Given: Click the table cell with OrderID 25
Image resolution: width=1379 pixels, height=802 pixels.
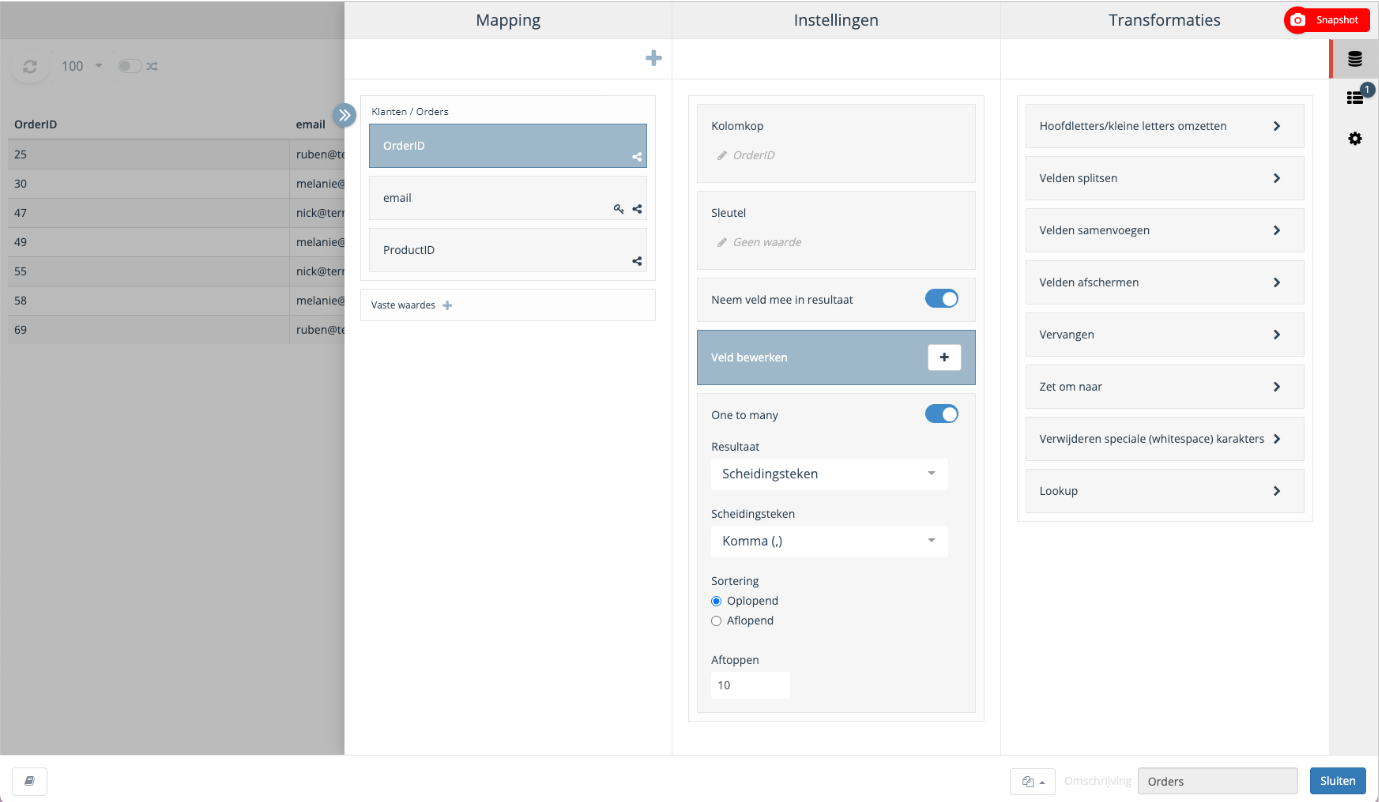Looking at the screenshot, I should tap(149, 155).
